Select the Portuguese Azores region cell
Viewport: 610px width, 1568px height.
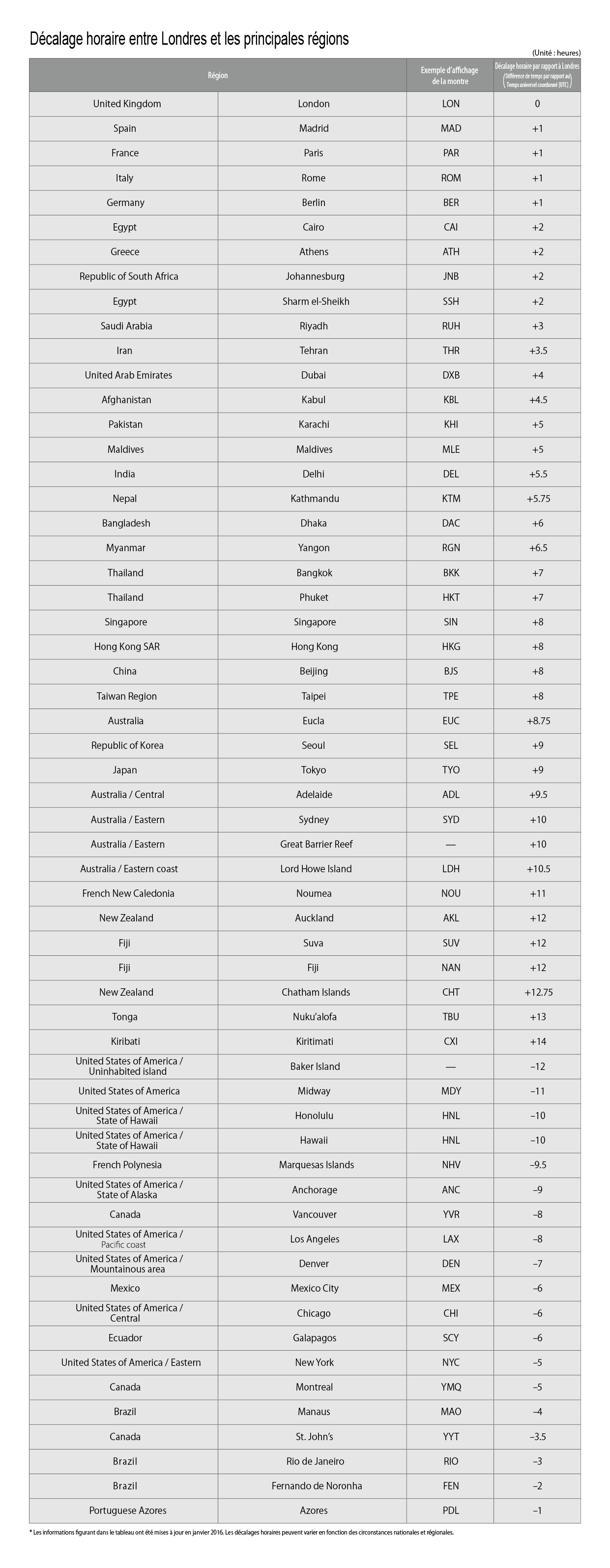point(127,1510)
